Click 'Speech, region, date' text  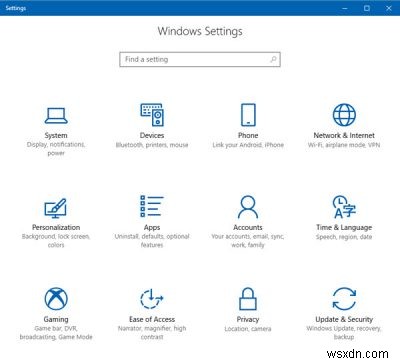(x=344, y=237)
